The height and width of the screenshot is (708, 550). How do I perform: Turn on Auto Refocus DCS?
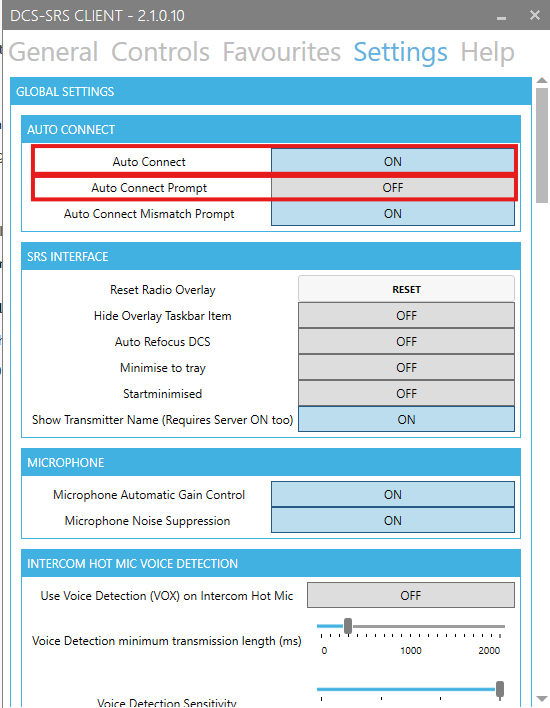point(406,342)
